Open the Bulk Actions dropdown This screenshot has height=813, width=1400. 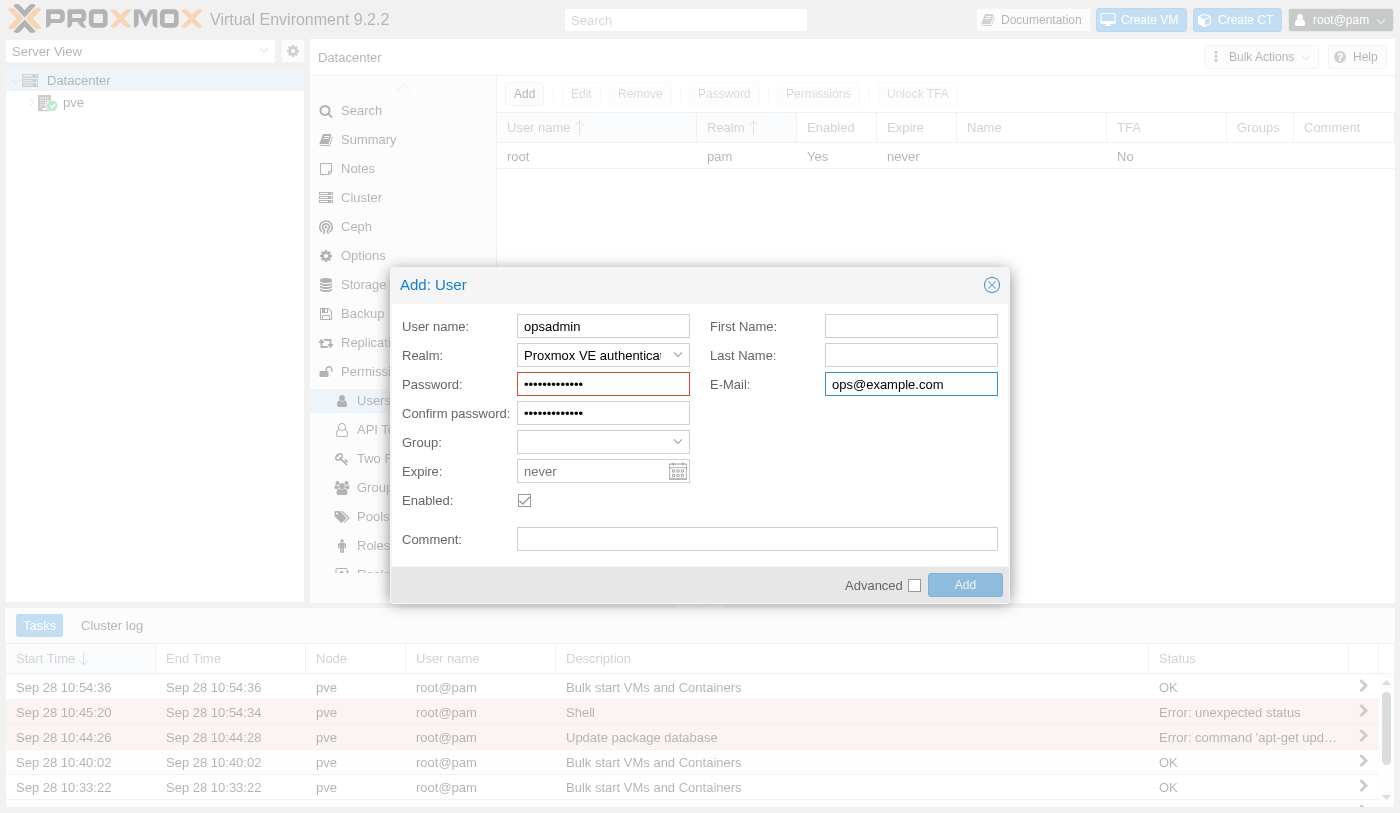coord(1261,57)
